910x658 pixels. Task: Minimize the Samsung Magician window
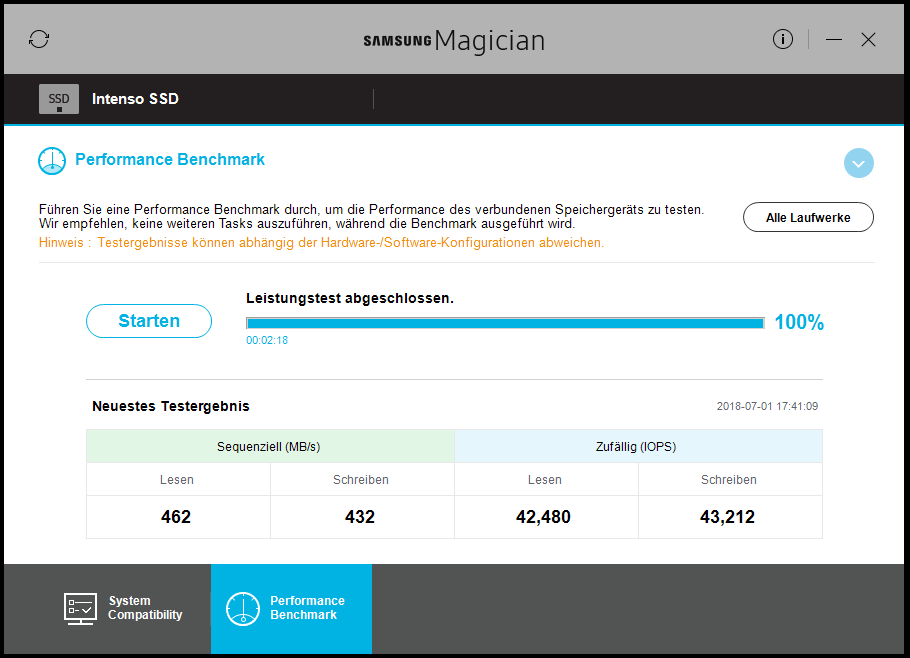tap(834, 39)
